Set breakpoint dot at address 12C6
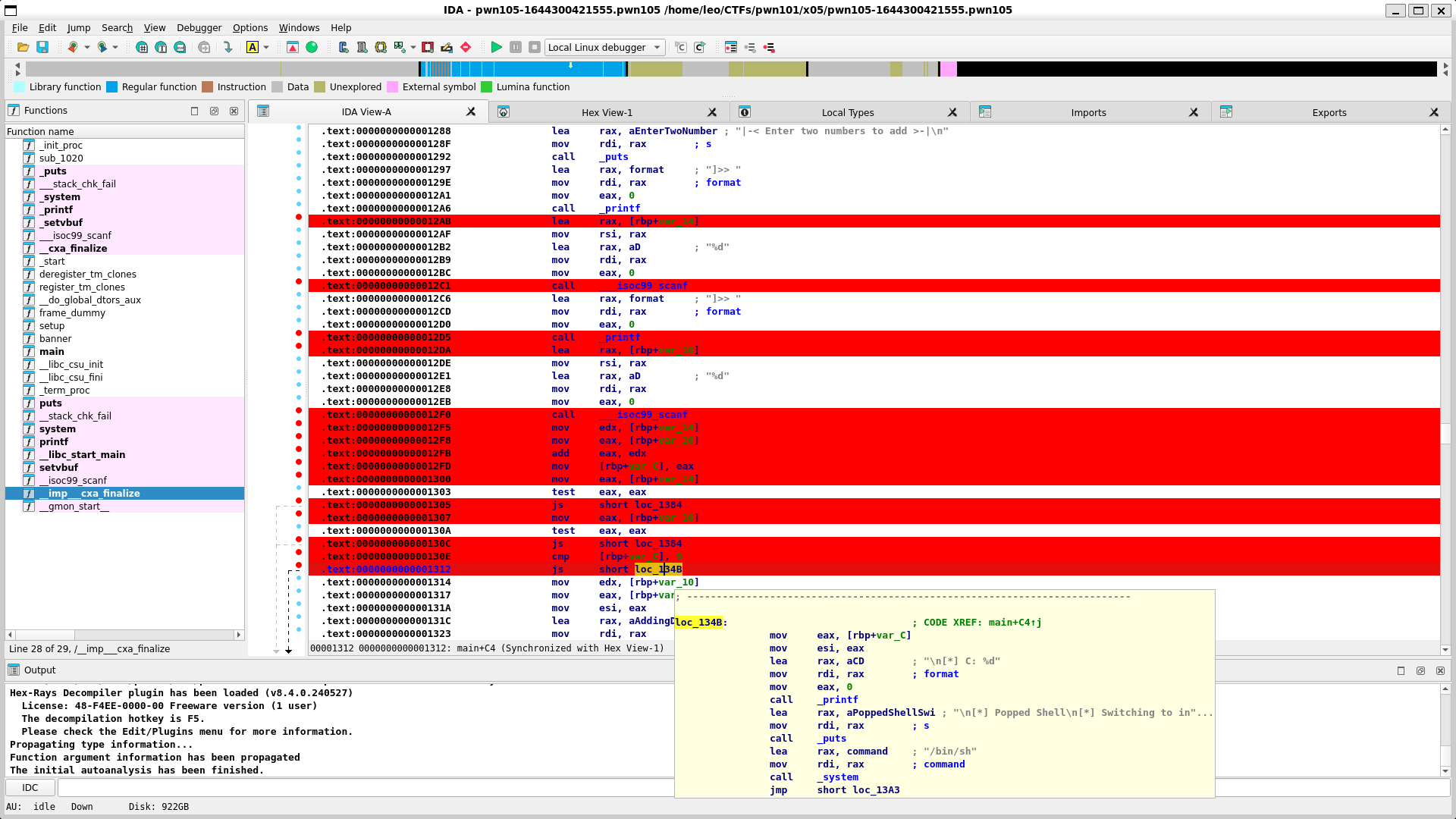The height and width of the screenshot is (819, 1456). [x=299, y=295]
